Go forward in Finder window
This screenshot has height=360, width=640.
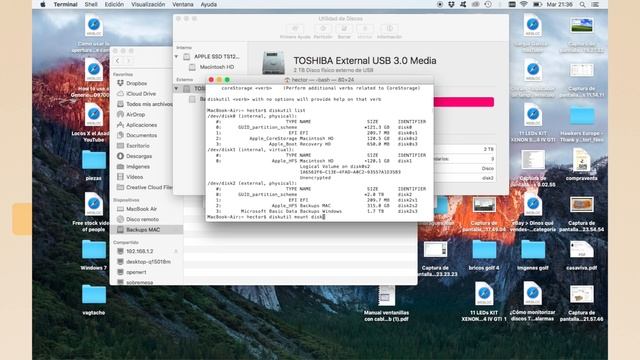coord(128,61)
